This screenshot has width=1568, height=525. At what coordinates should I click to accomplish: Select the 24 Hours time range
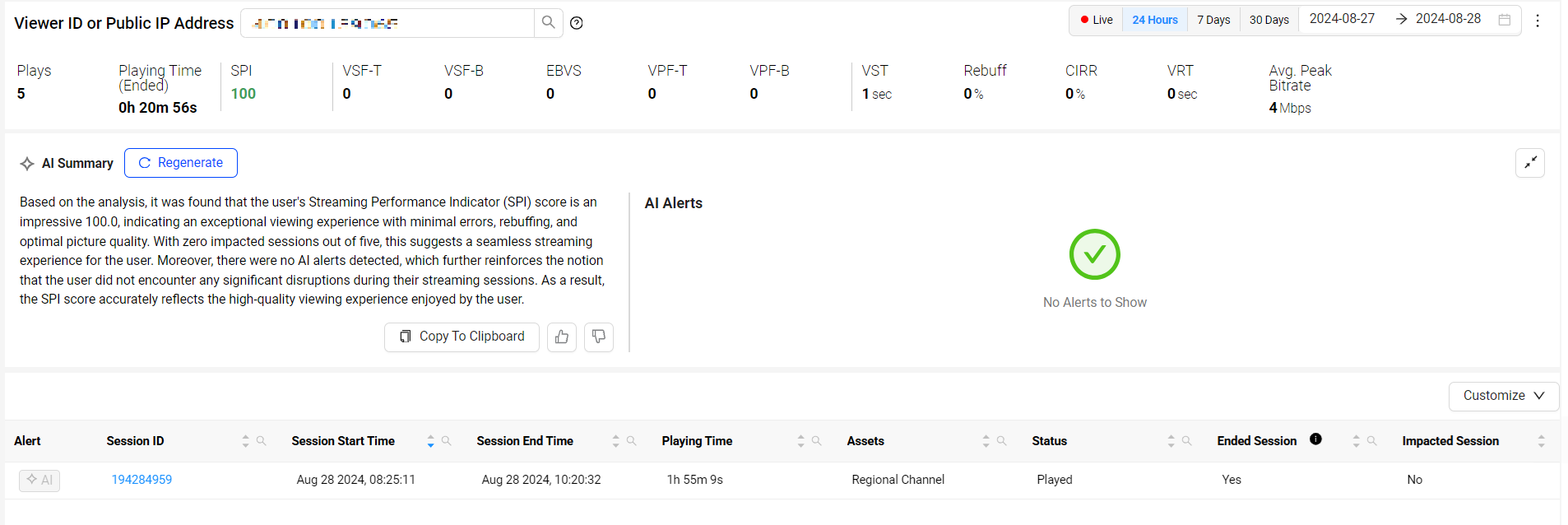(x=1155, y=20)
